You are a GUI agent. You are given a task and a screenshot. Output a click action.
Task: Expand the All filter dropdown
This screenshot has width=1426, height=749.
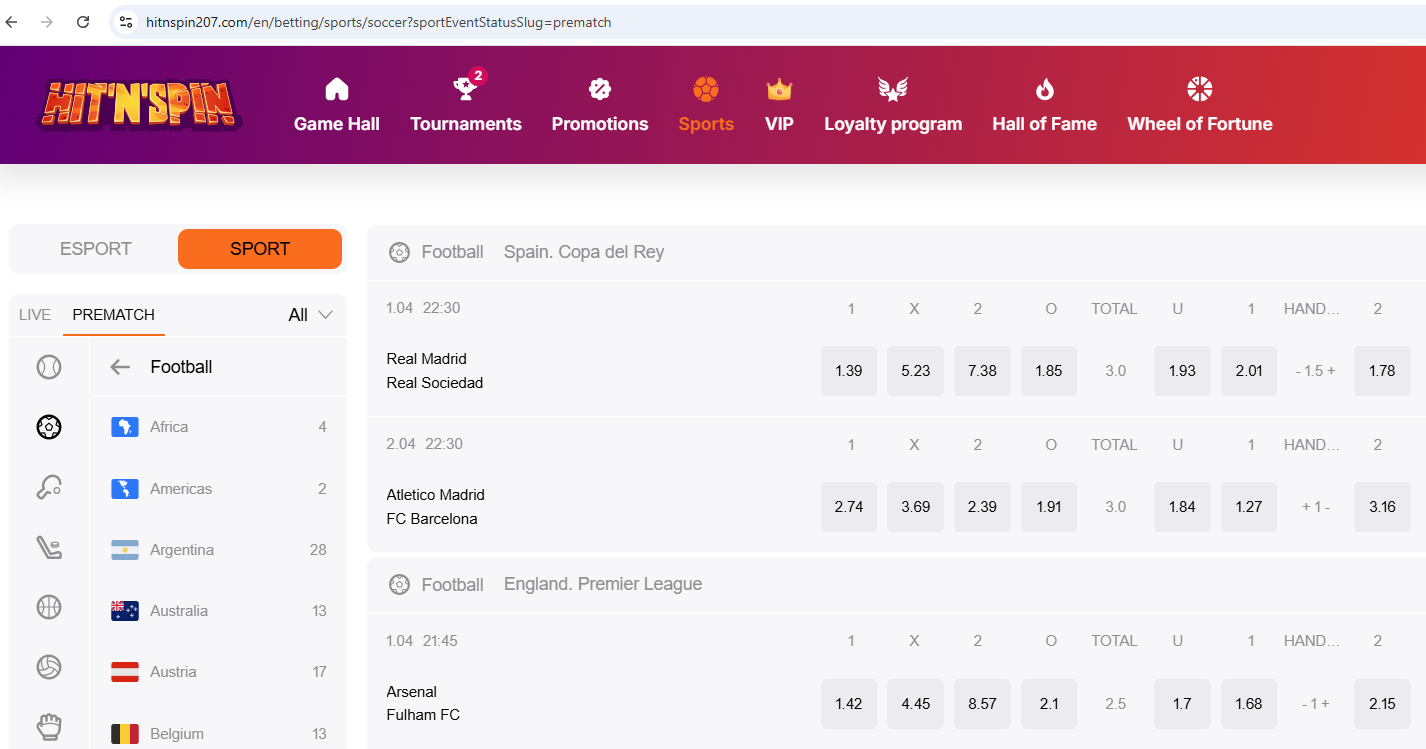coord(310,315)
